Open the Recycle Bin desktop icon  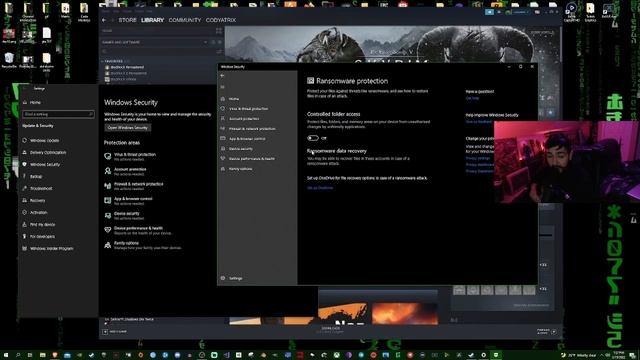pos(9,61)
